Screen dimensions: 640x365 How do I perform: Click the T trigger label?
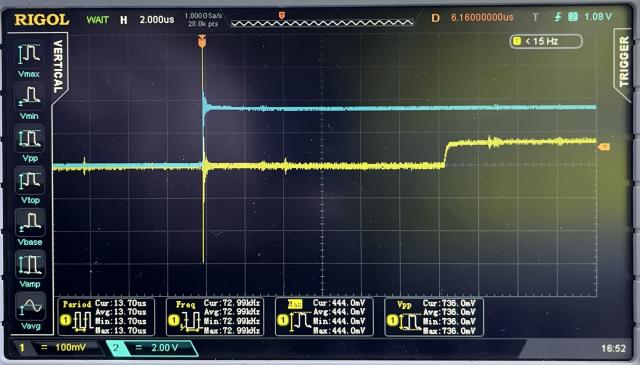[535, 17]
